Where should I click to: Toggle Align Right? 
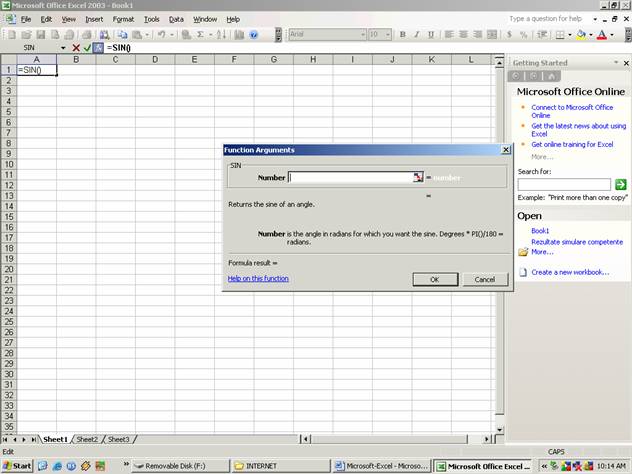[x=477, y=35]
